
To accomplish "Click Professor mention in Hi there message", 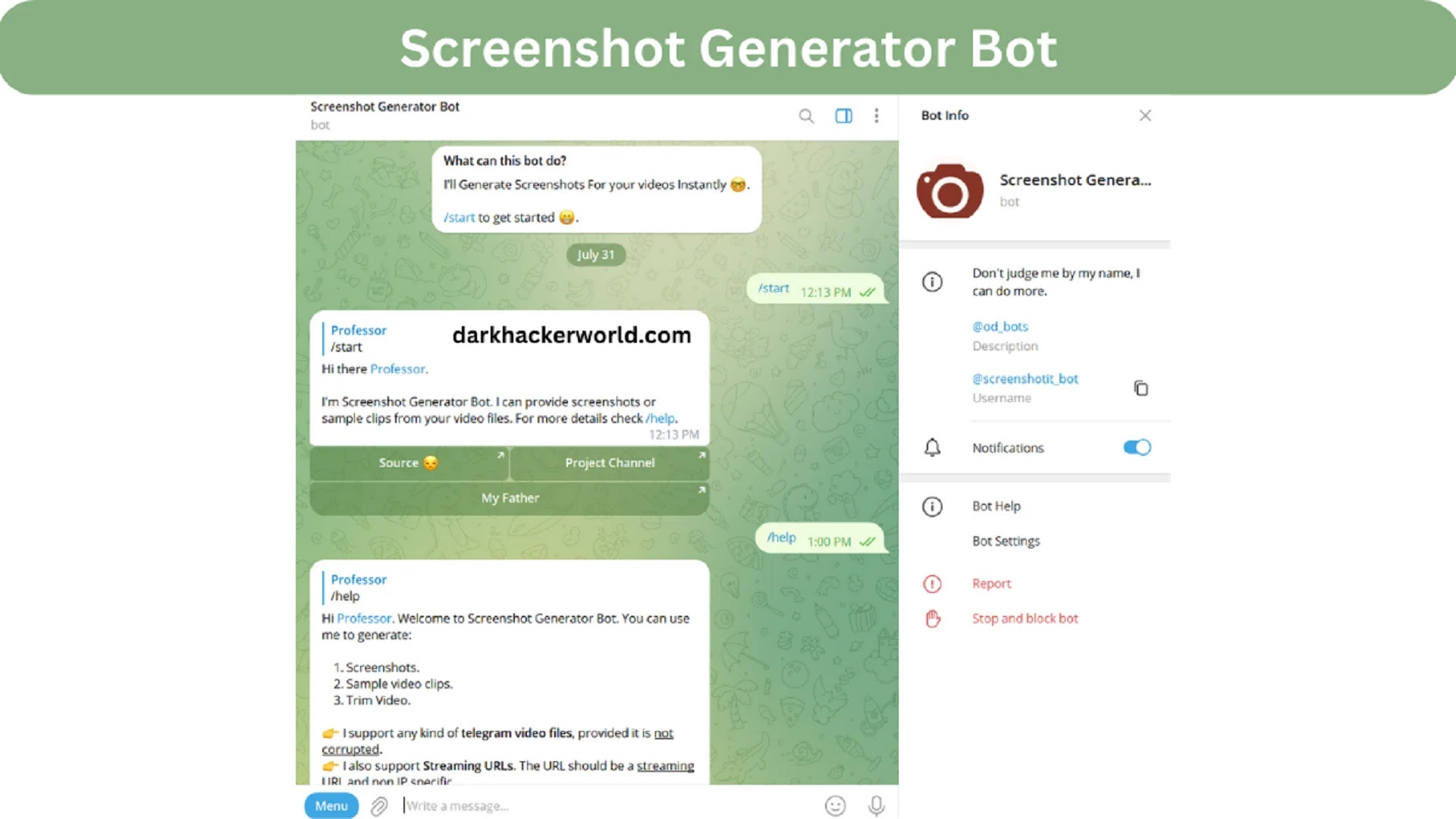I will tap(397, 369).
